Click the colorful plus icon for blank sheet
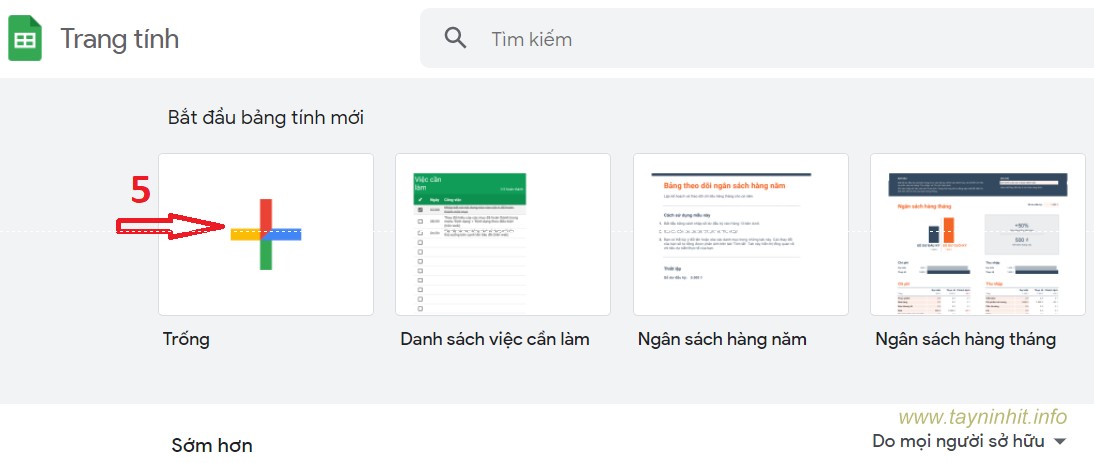Viewport: 1094px width, 463px height. [266, 234]
